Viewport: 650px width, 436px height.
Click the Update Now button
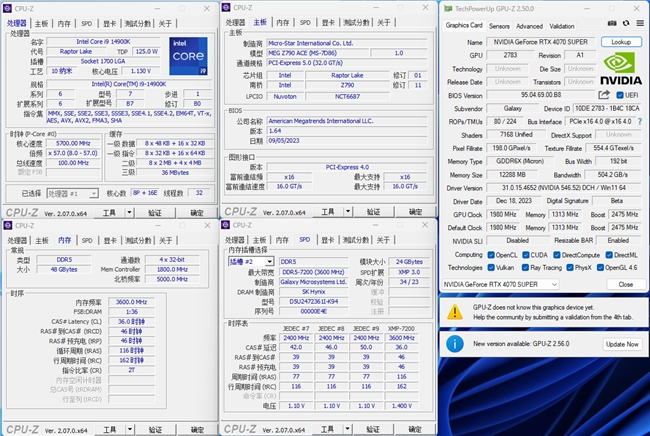620,344
